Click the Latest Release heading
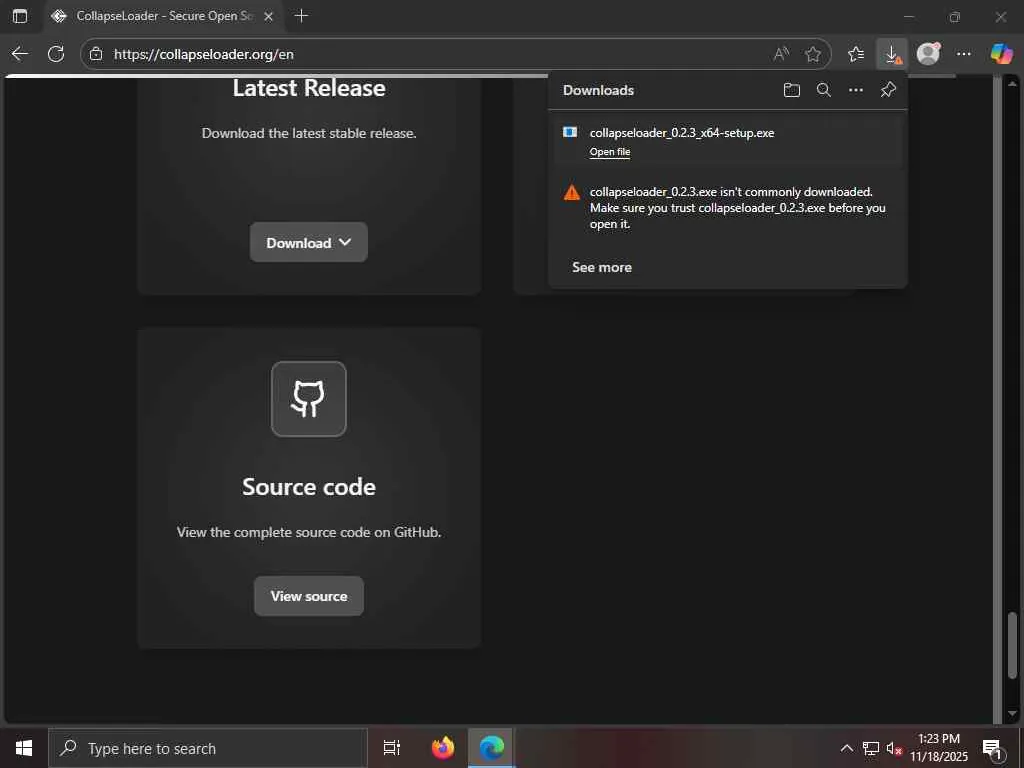The height and width of the screenshot is (768, 1024). [309, 88]
